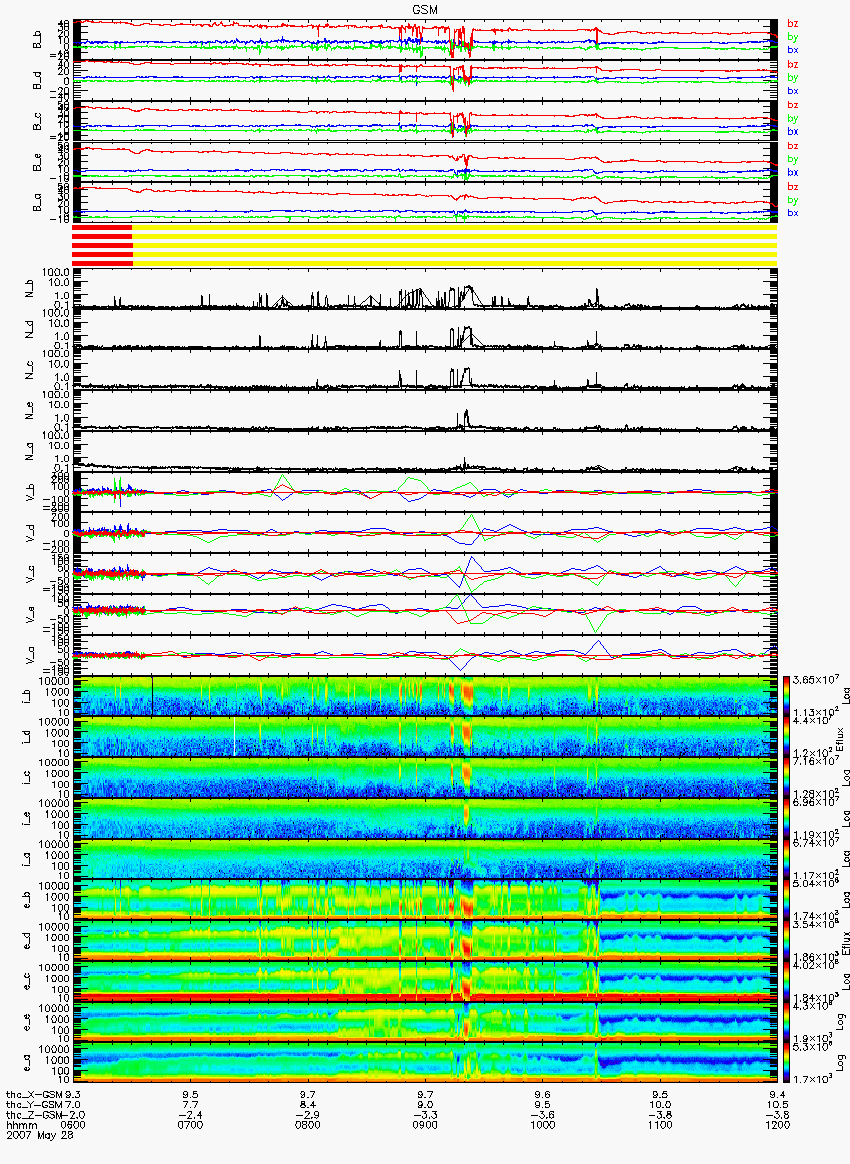Click the red segment of status bar
This screenshot has height=1164, width=850.
[x=102, y=245]
